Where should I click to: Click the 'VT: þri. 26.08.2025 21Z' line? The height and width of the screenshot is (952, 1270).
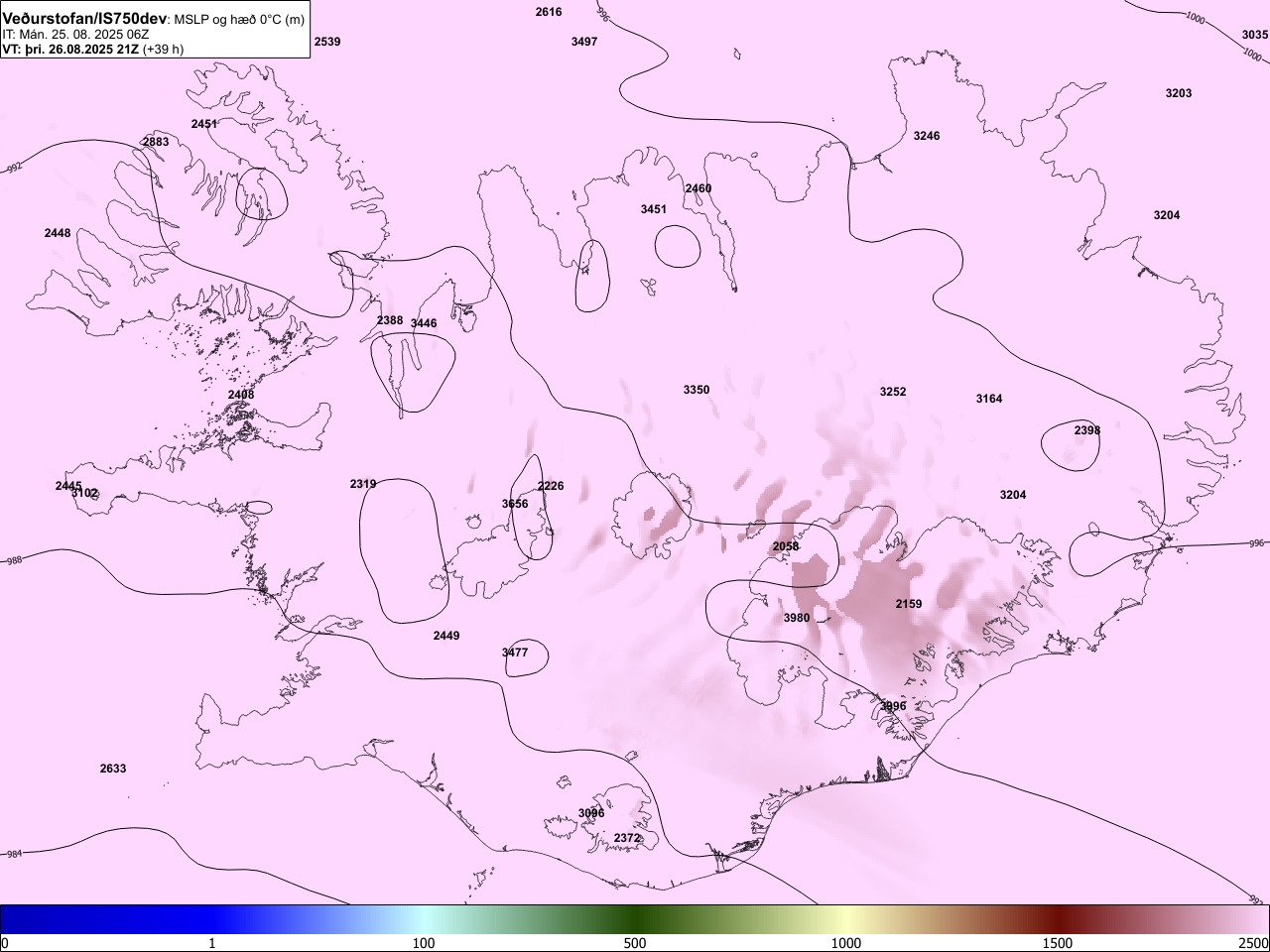tap(71, 49)
